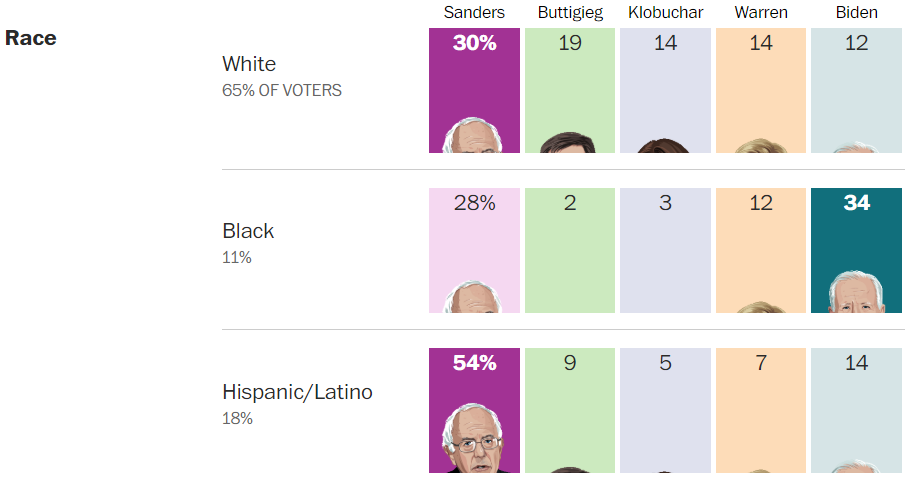The width and height of the screenshot is (915, 480).
Task: Click the Hispanic/Latino group label
Action: (297, 392)
